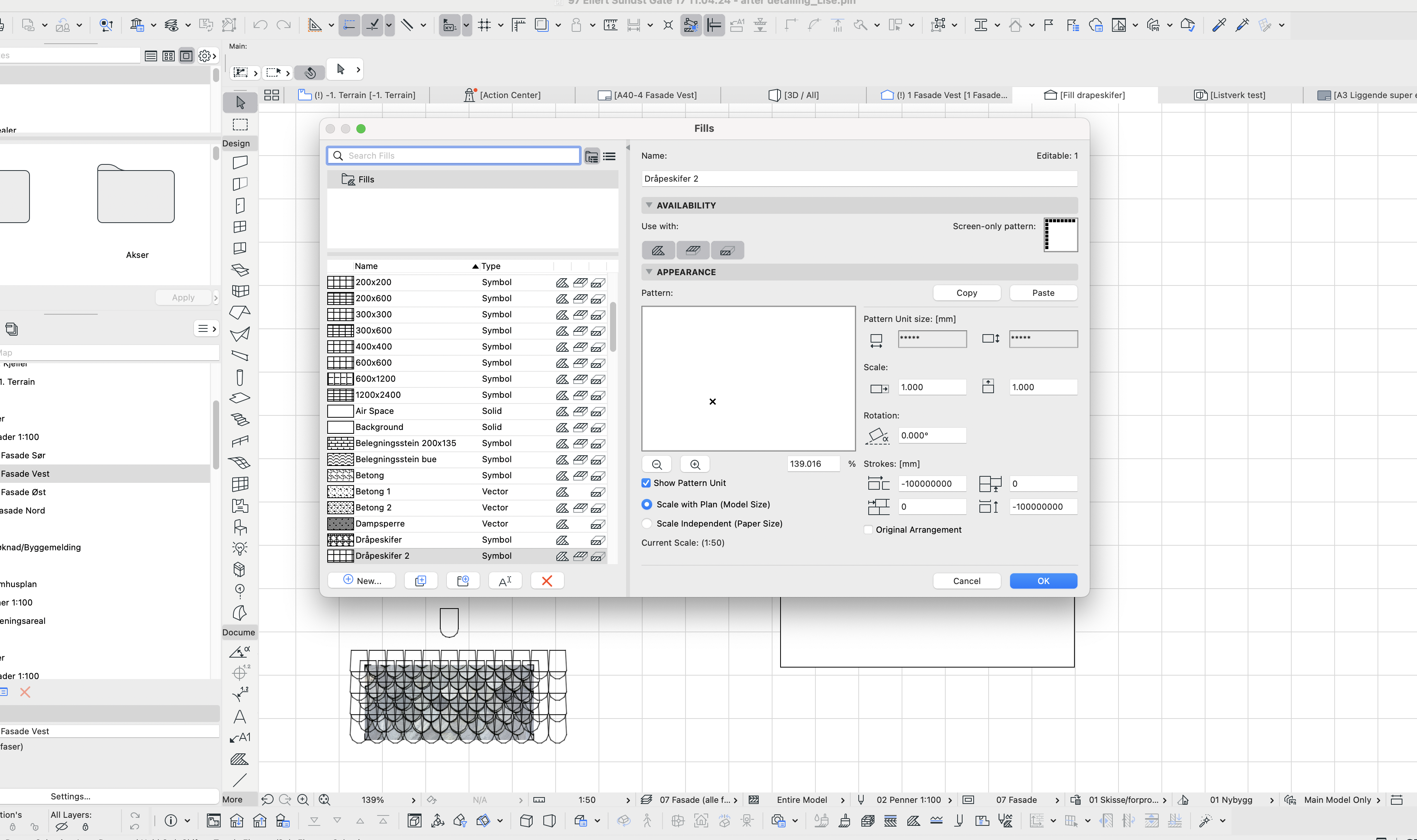The image size is (1417, 840).
Task: Collapse the AVAILABILITY section
Action: click(649, 205)
